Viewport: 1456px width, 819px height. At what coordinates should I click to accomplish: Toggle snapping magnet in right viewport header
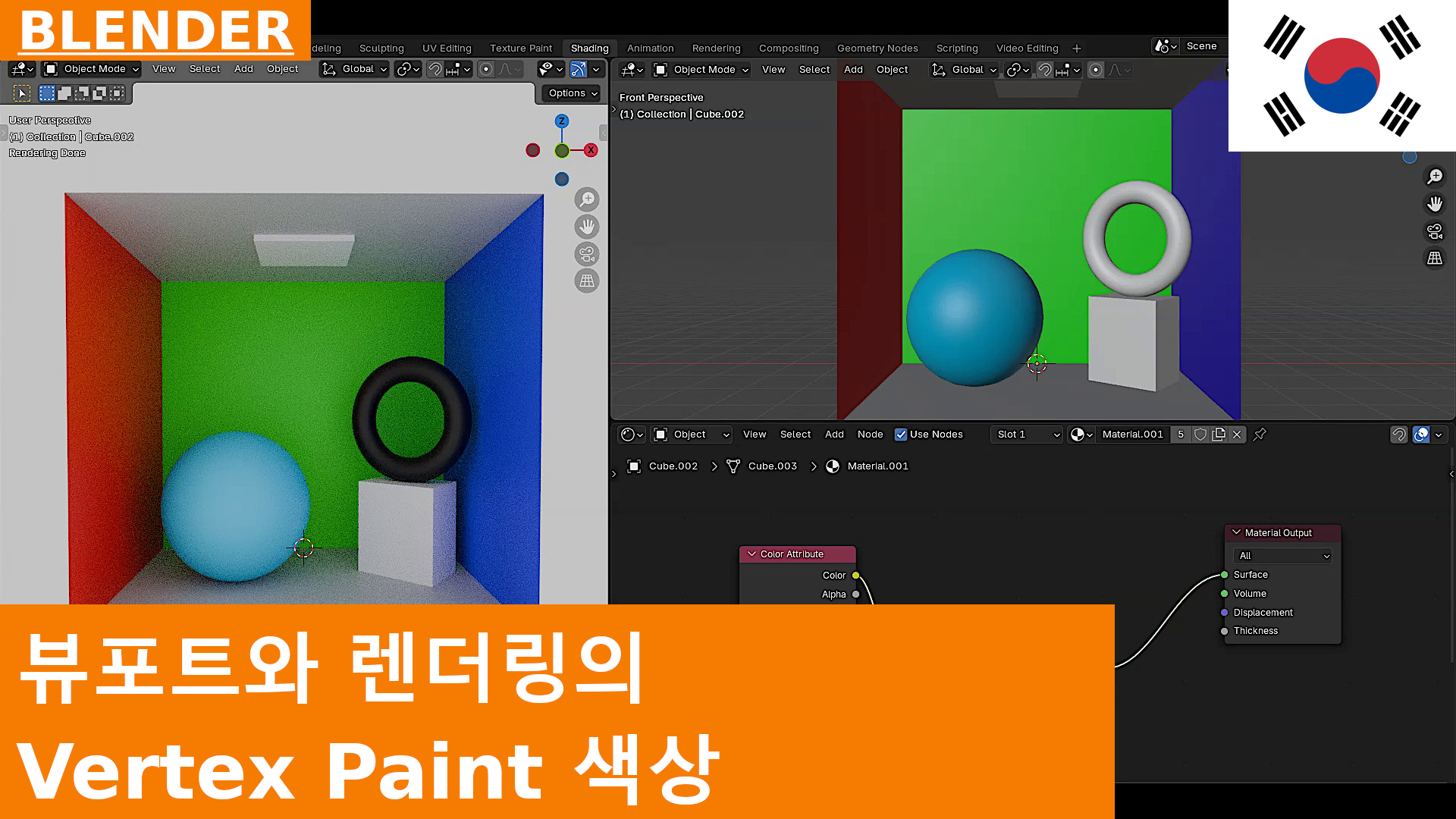1045,70
